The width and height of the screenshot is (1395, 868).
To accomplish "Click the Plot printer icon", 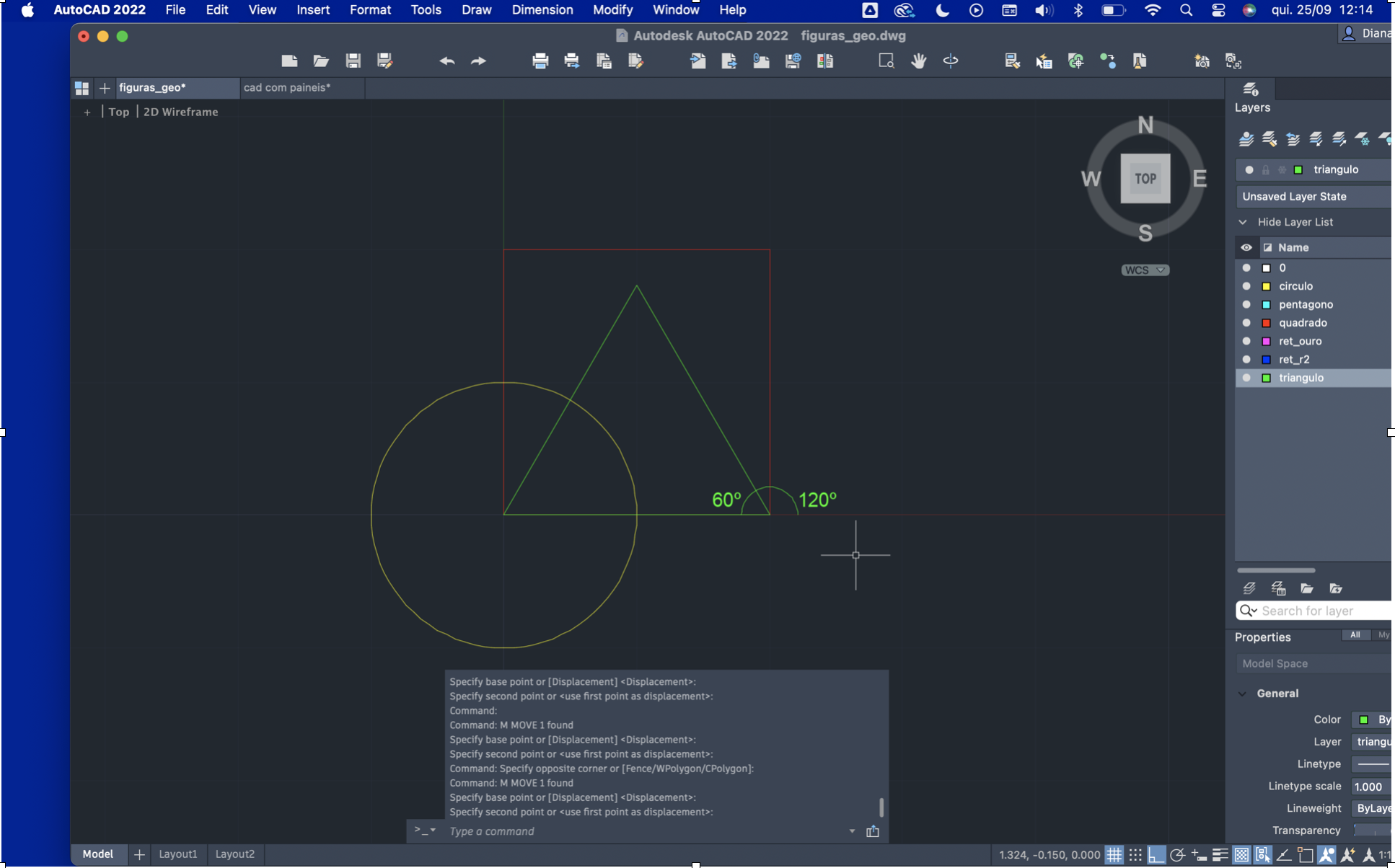I will [540, 61].
